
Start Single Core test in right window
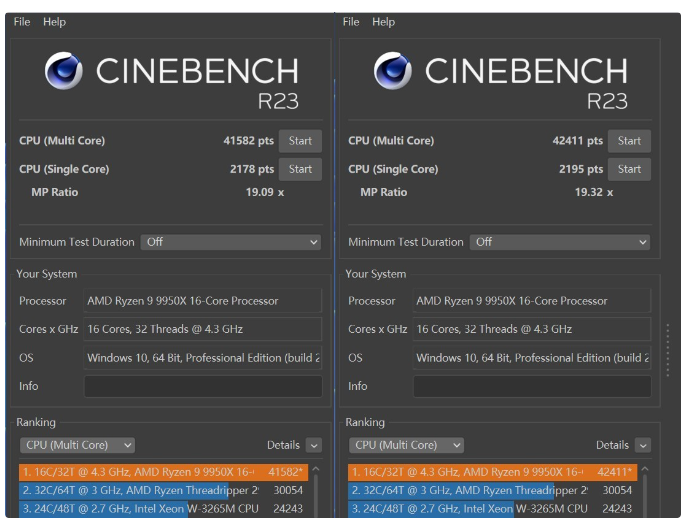pos(629,169)
